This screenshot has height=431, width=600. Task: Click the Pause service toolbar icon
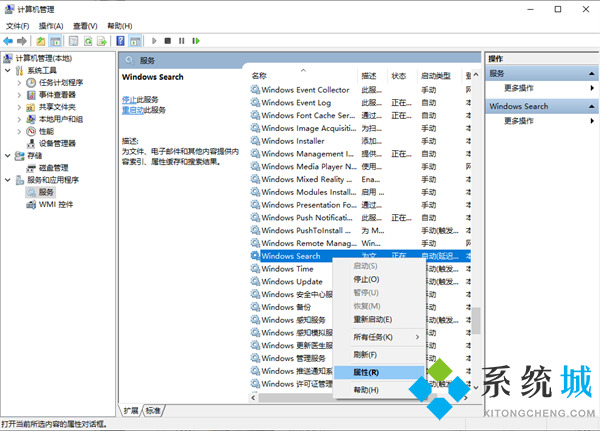181,41
